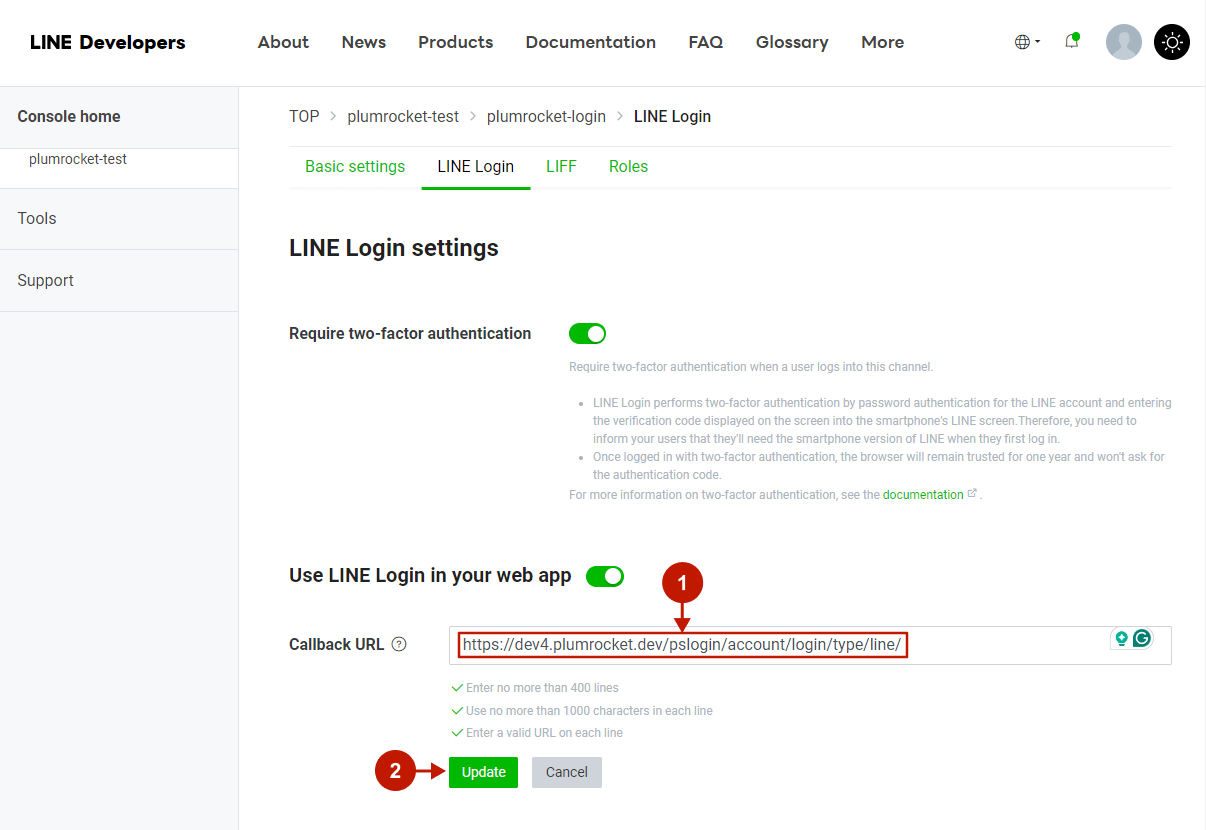This screenshot has width=1206, height=830.
Task: Disable Require two-factor authentication switch
Action: [587, 333]
